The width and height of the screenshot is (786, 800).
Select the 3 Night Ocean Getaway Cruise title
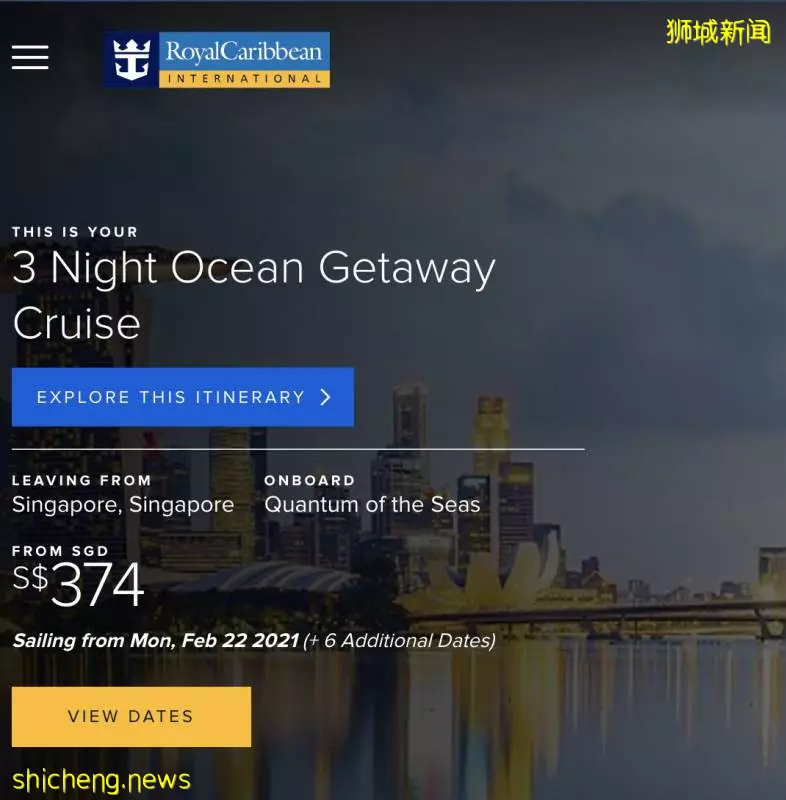[x=253, y=295]
